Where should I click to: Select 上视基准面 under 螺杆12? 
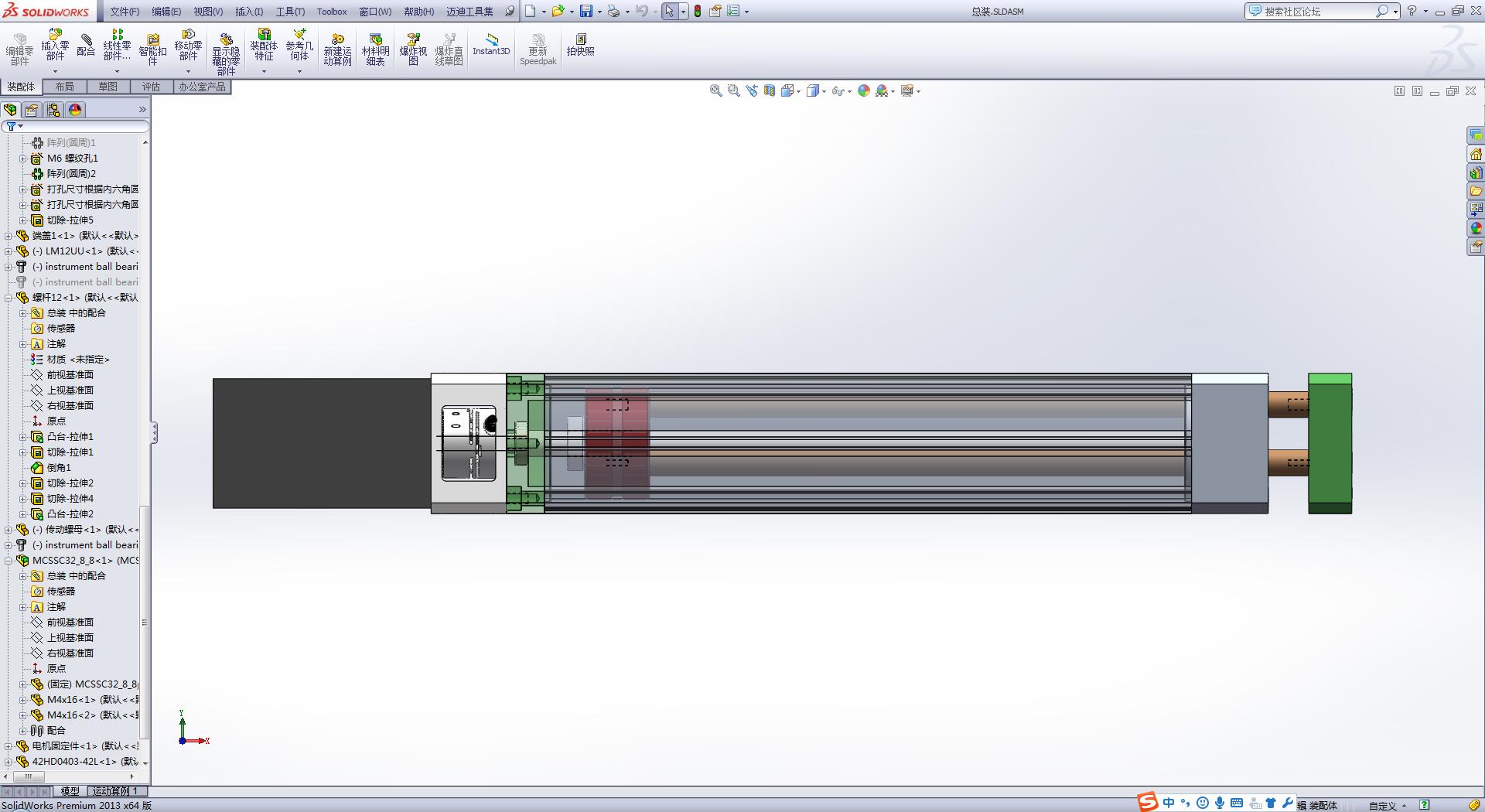[x=62, y=391]
